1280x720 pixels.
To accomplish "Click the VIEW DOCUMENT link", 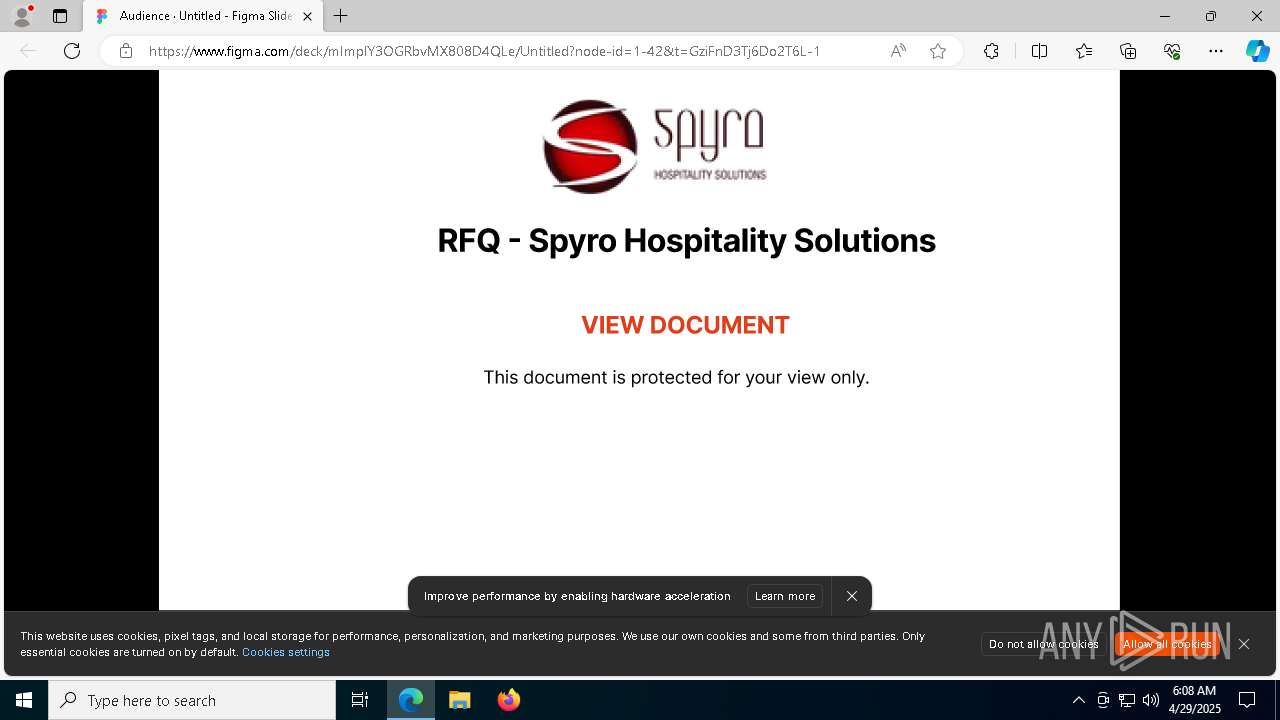I will point(685,325).
